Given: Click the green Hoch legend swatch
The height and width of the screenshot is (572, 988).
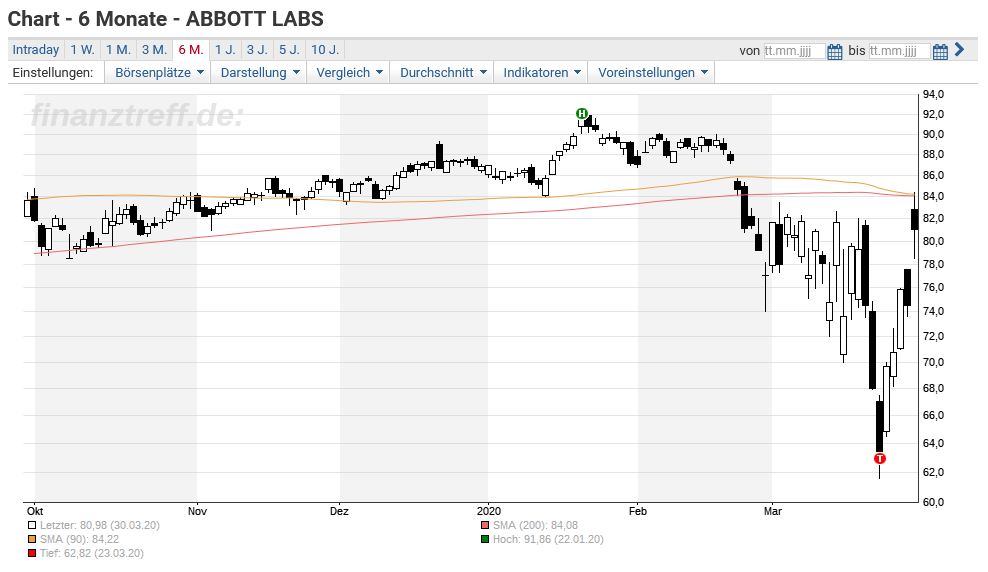Looking at the screenshot, I should pos(485,539).
